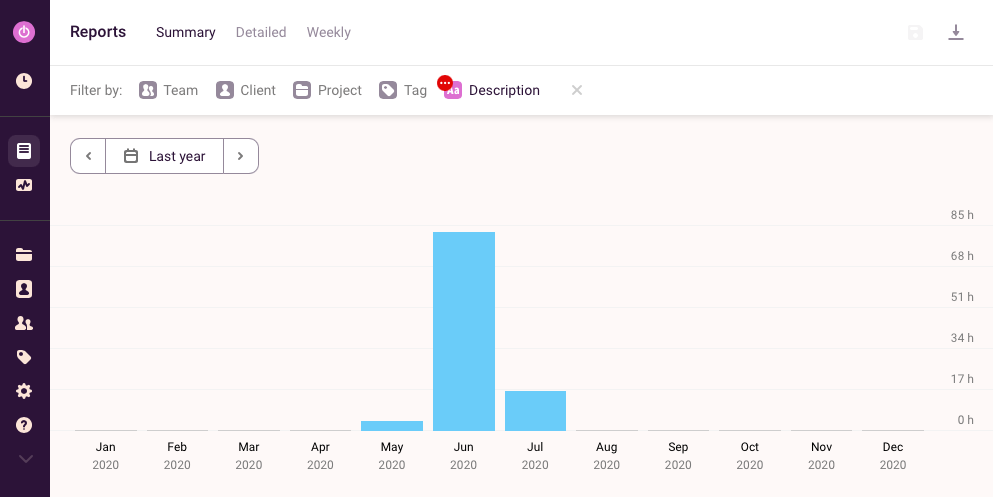Viewport: 993px width, 497px height.
Task: Open the Clients icon in sidebar
Action: 24,289
